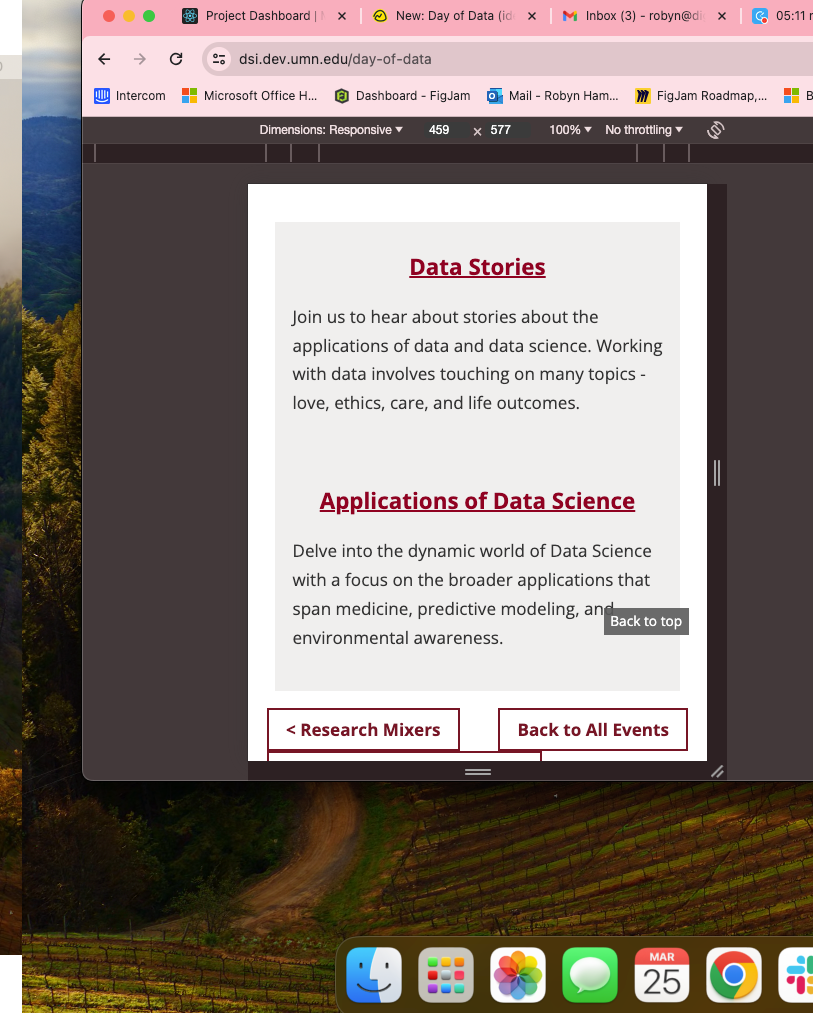
Task: Open site information icon in address bar
Action: click(220, 59)
